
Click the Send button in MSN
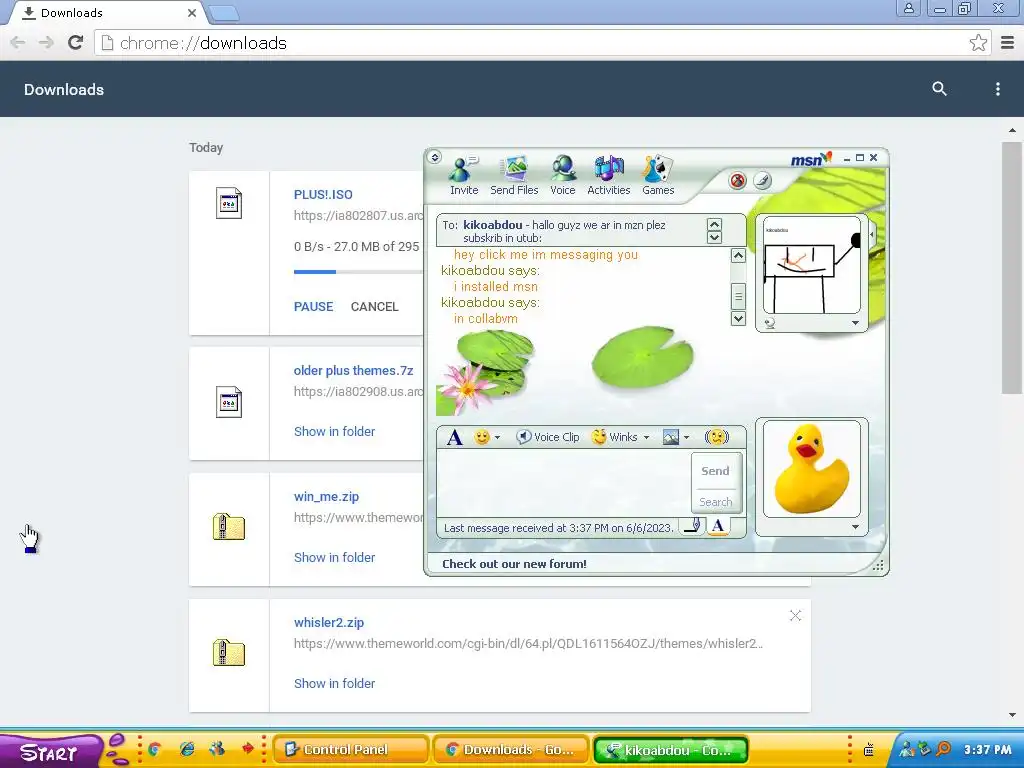715,471
